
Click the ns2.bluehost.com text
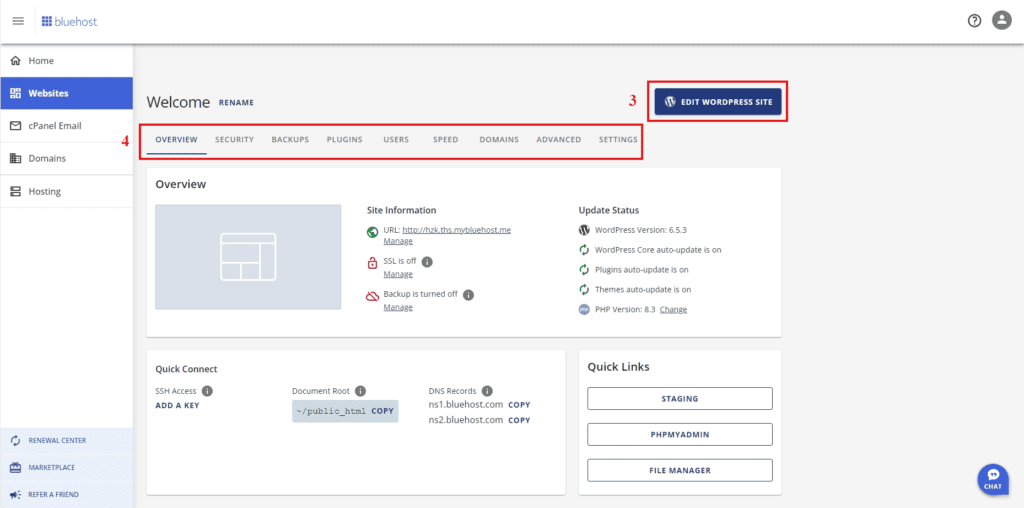(466, 421)
